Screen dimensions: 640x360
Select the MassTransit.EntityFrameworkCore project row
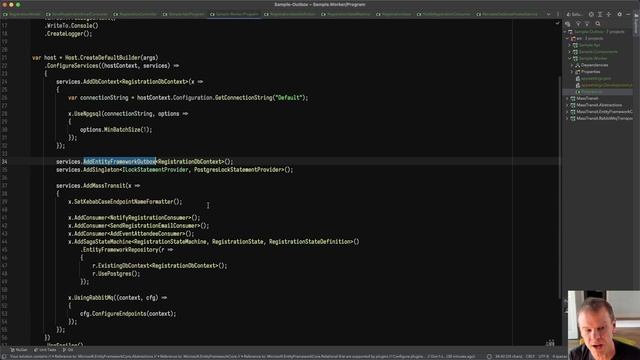[599, 111]
